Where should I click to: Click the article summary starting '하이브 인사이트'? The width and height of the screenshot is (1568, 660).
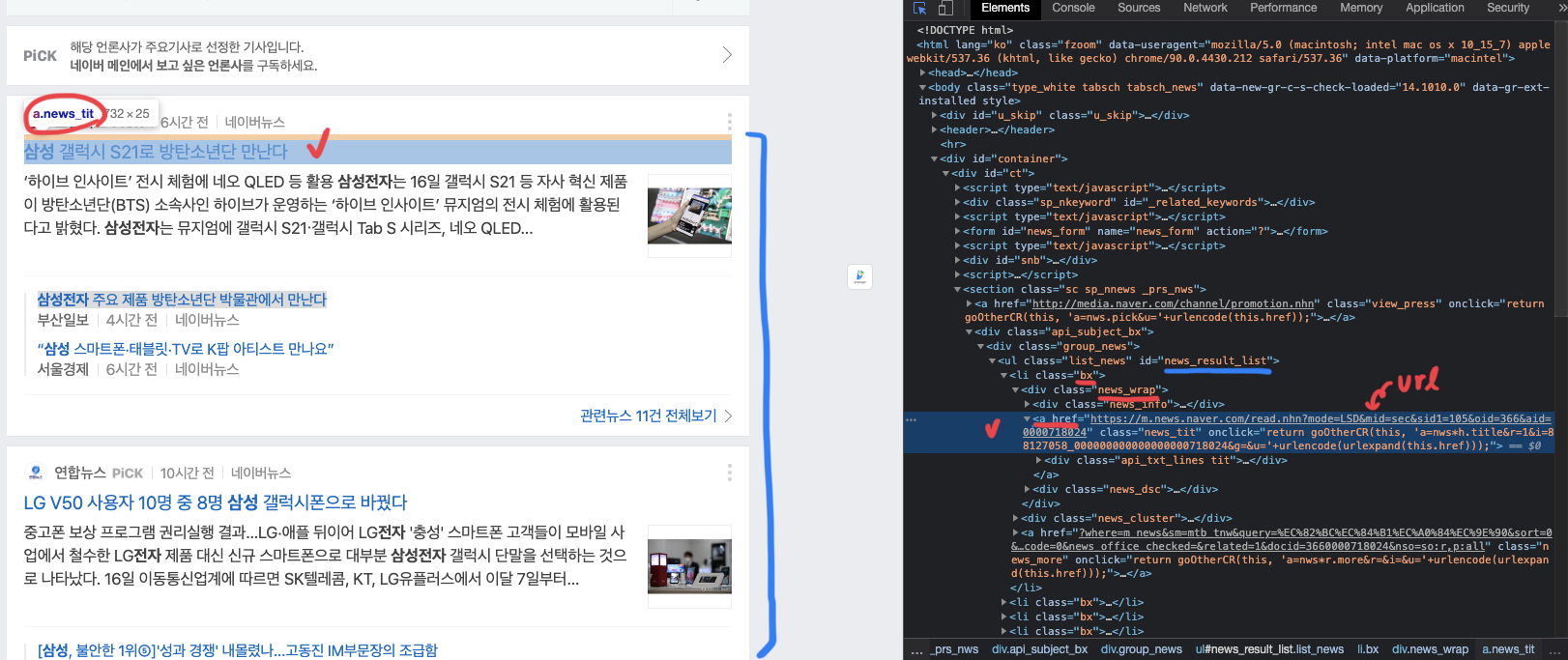pos(326,205)
